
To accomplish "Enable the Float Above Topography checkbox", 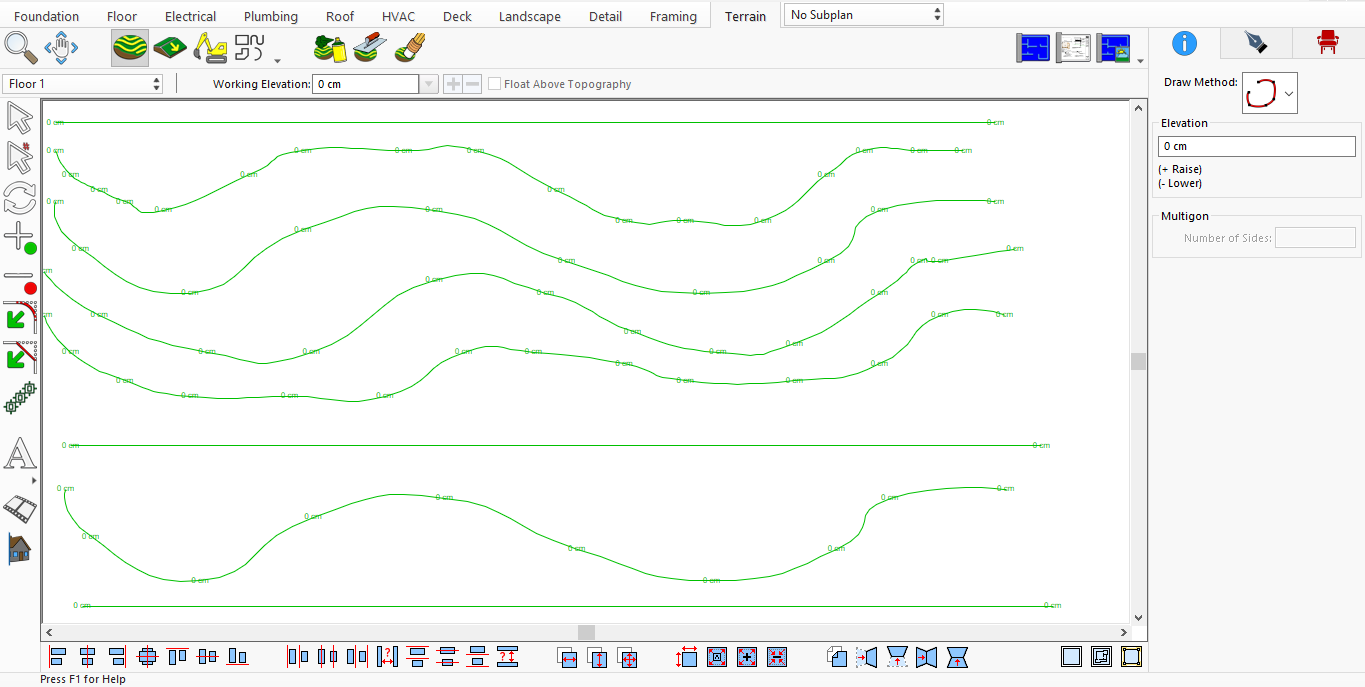I will coord(494,83).
